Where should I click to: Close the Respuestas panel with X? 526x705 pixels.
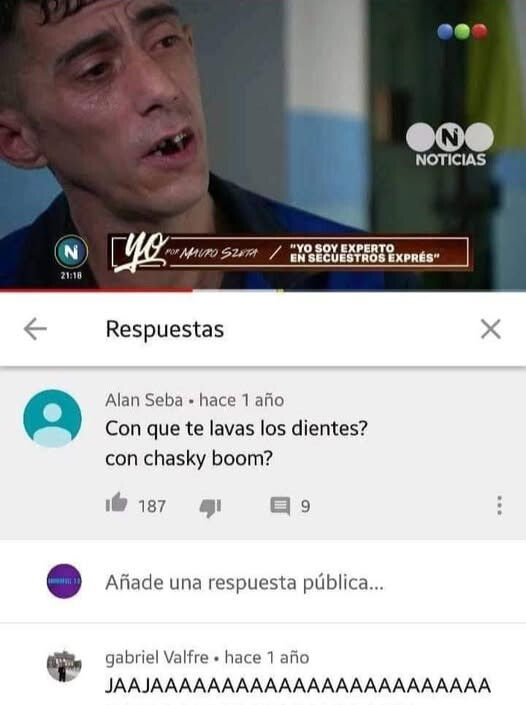(x=490, y=329)
